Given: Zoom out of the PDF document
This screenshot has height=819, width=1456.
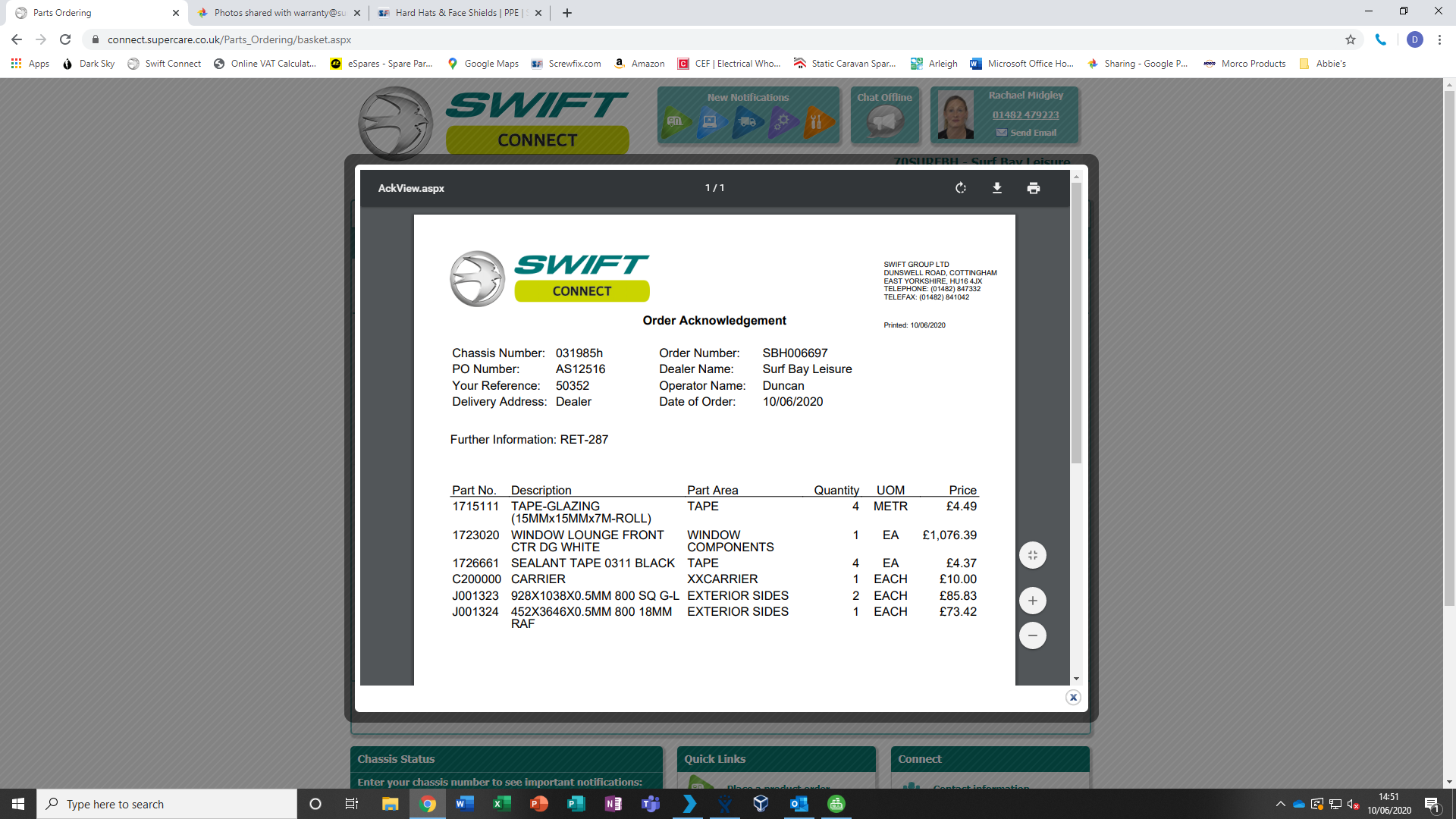Looking at the screenshot, I should click(x=1032, y=635).
